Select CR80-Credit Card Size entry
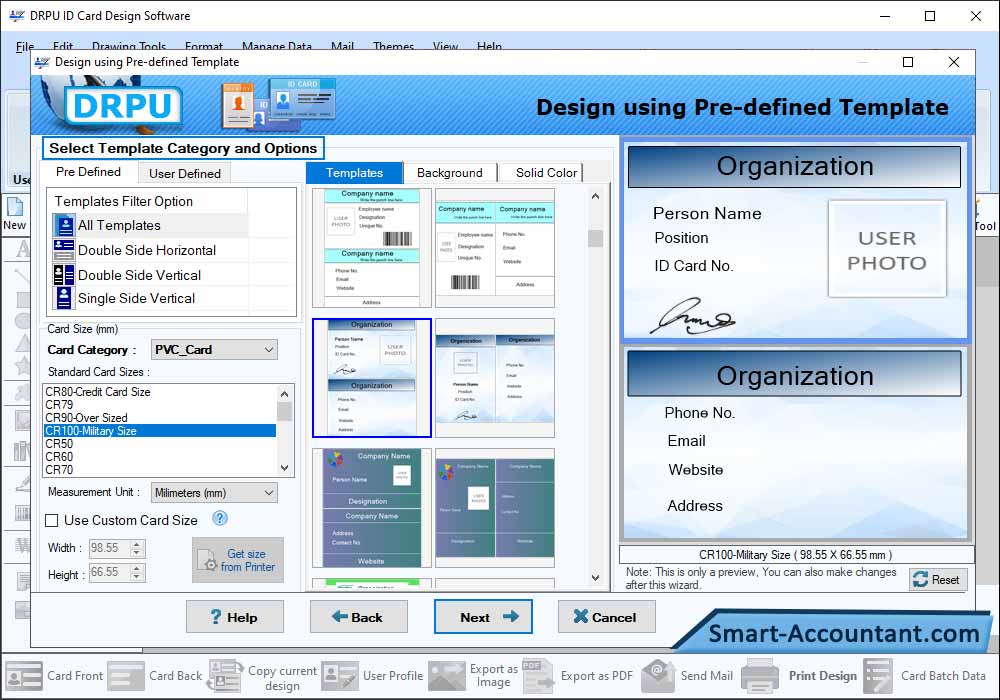1000x700 pixels. click(x=159, y=392)
